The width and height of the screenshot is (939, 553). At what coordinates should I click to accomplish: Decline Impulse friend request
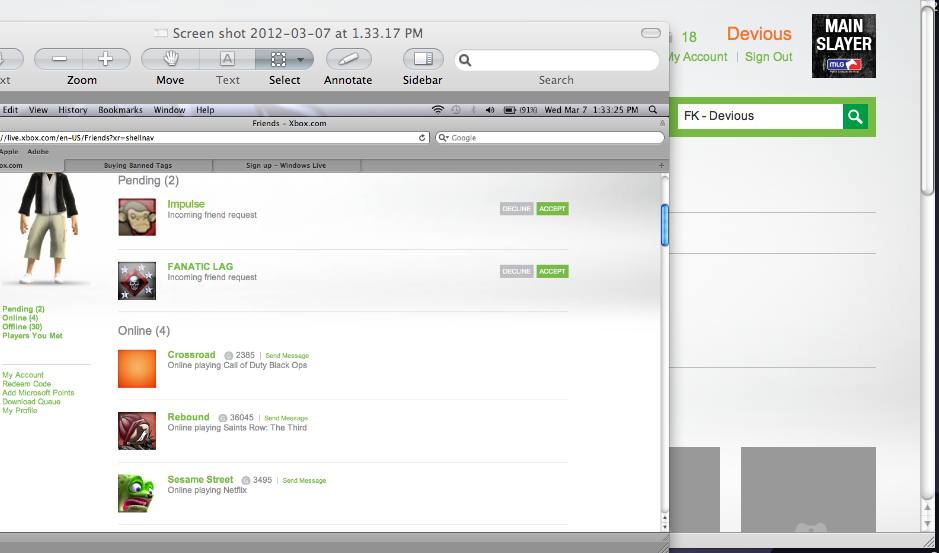[x=517, y=208]
